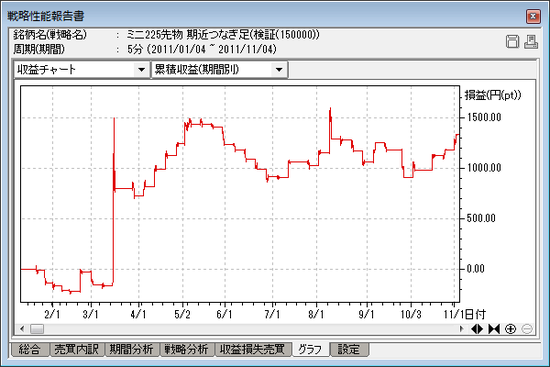Click the 損益(円(pt)) axis title
Screen dimensions: 550x367
[x=493, y=95]
